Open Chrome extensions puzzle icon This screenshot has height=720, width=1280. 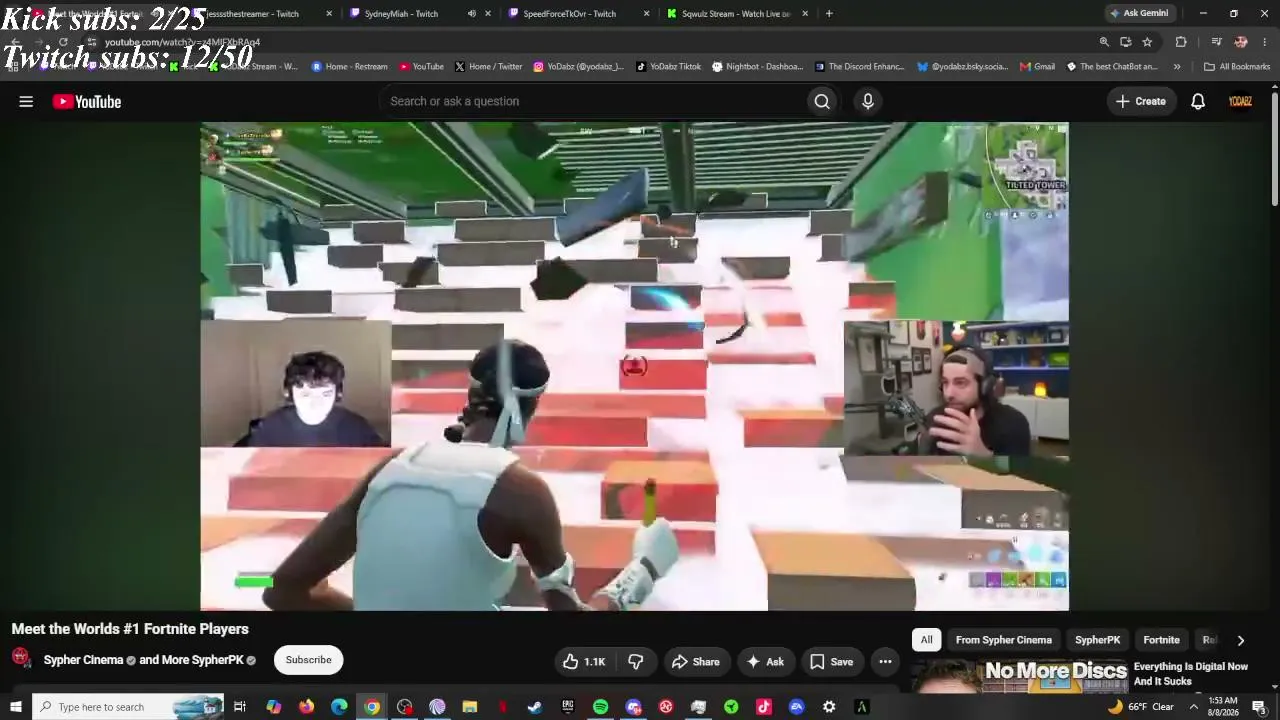(1181, 42)
